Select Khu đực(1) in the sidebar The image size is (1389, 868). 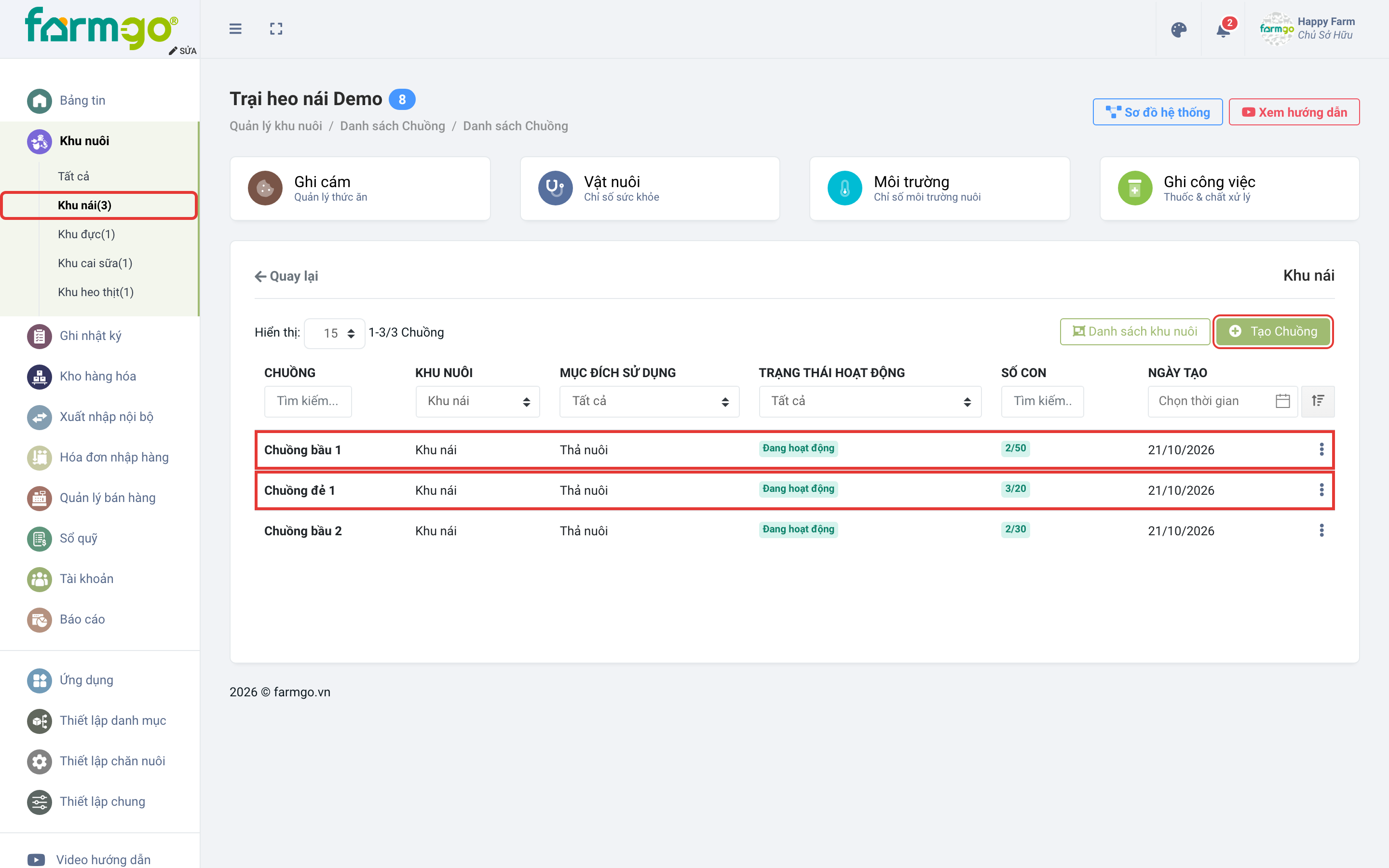click(86, 234)
